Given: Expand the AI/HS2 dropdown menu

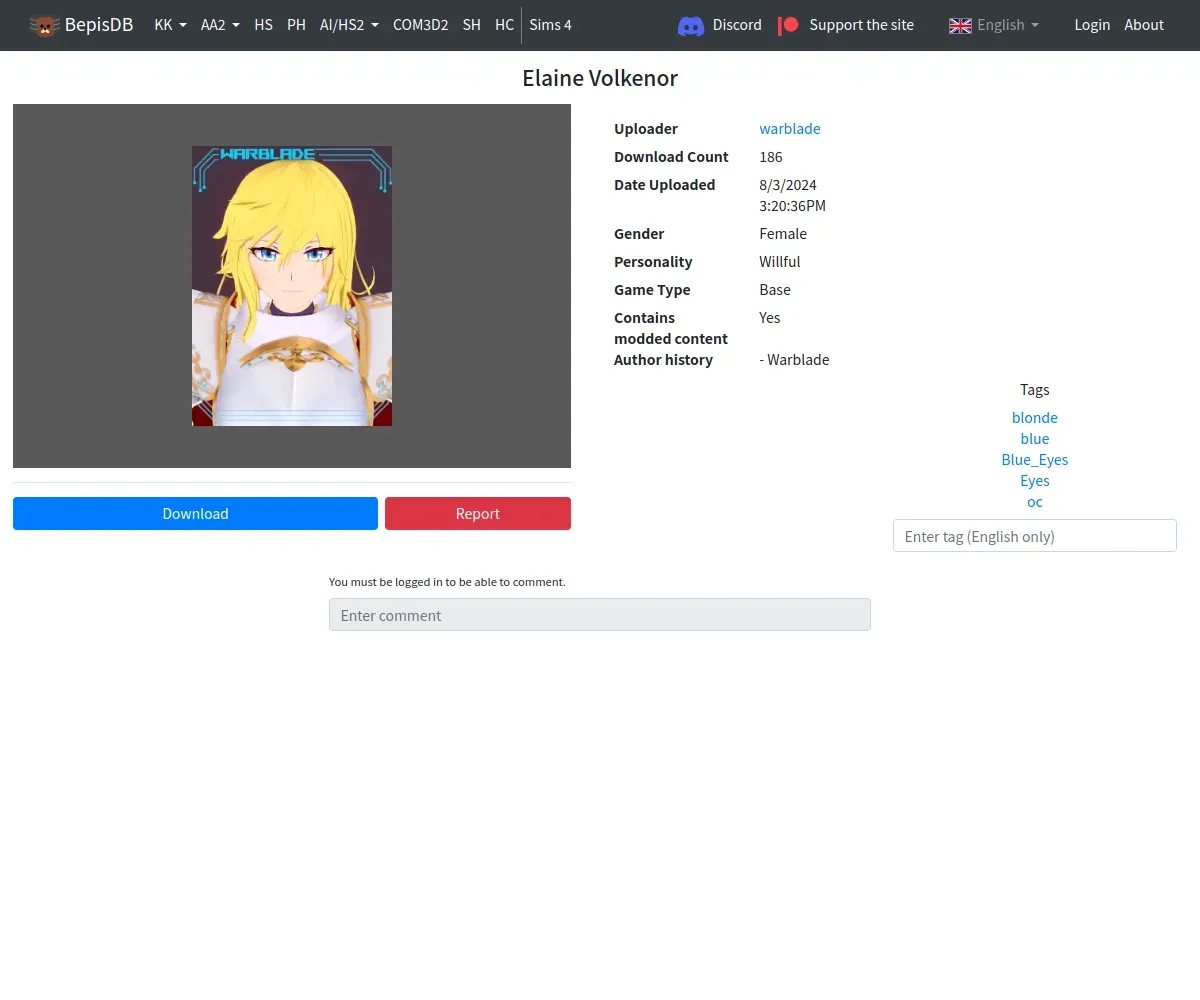Looking at the screenshot, I should pyautogui.click(x=349, y=25).
